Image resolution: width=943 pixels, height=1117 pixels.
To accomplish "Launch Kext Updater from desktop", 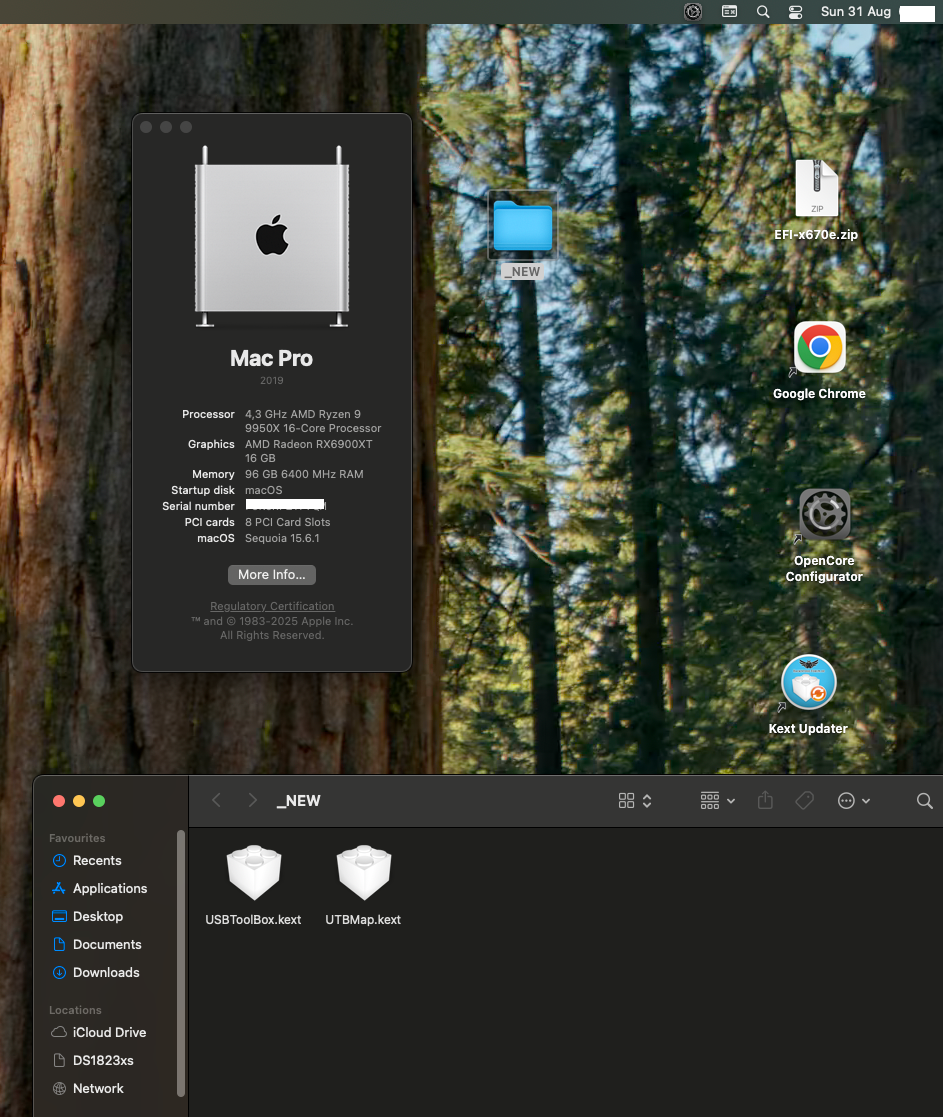I will pos(808,683).
